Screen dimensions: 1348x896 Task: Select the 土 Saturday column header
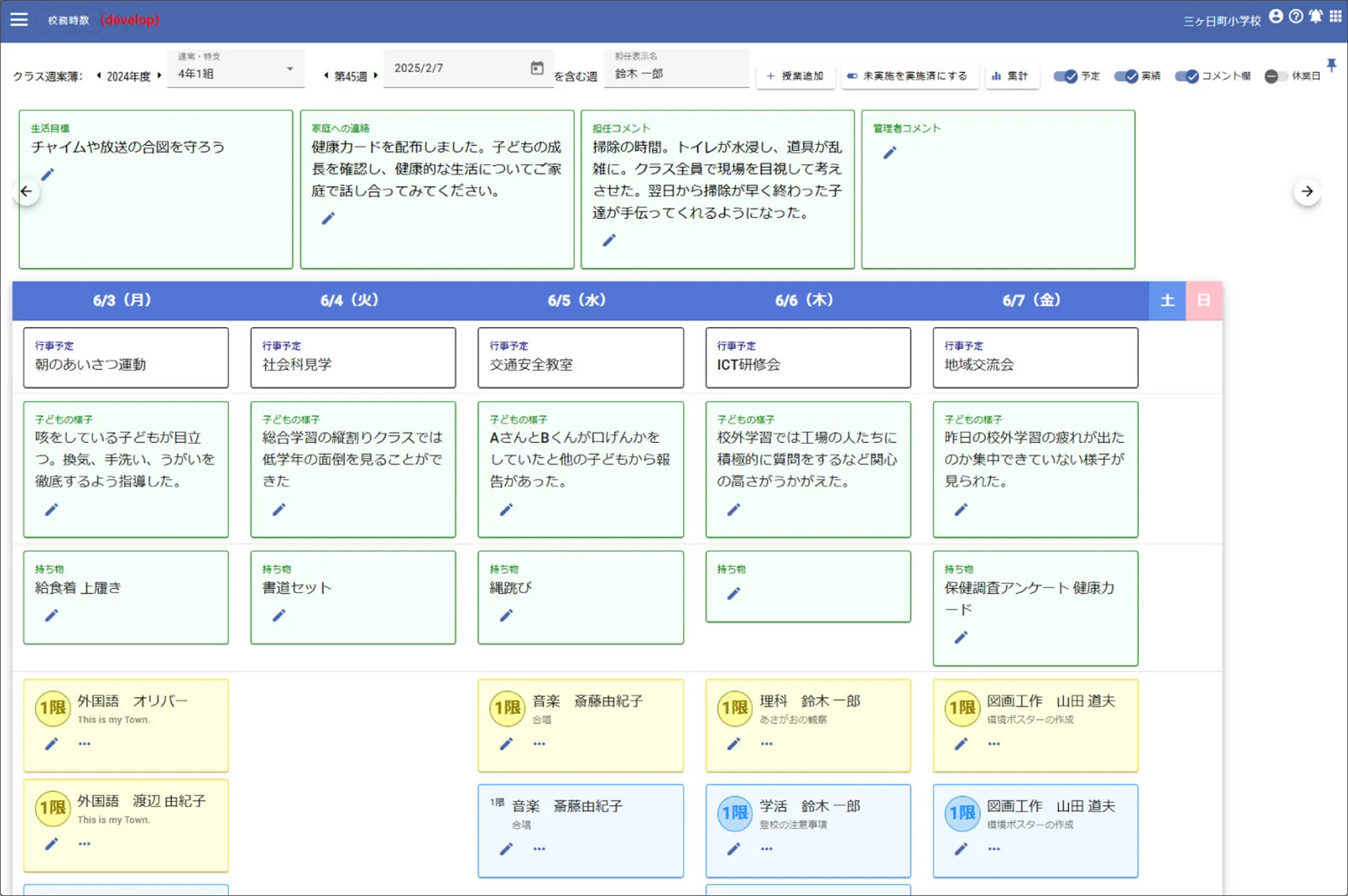pyautogui.click(x=1167, y=300)
